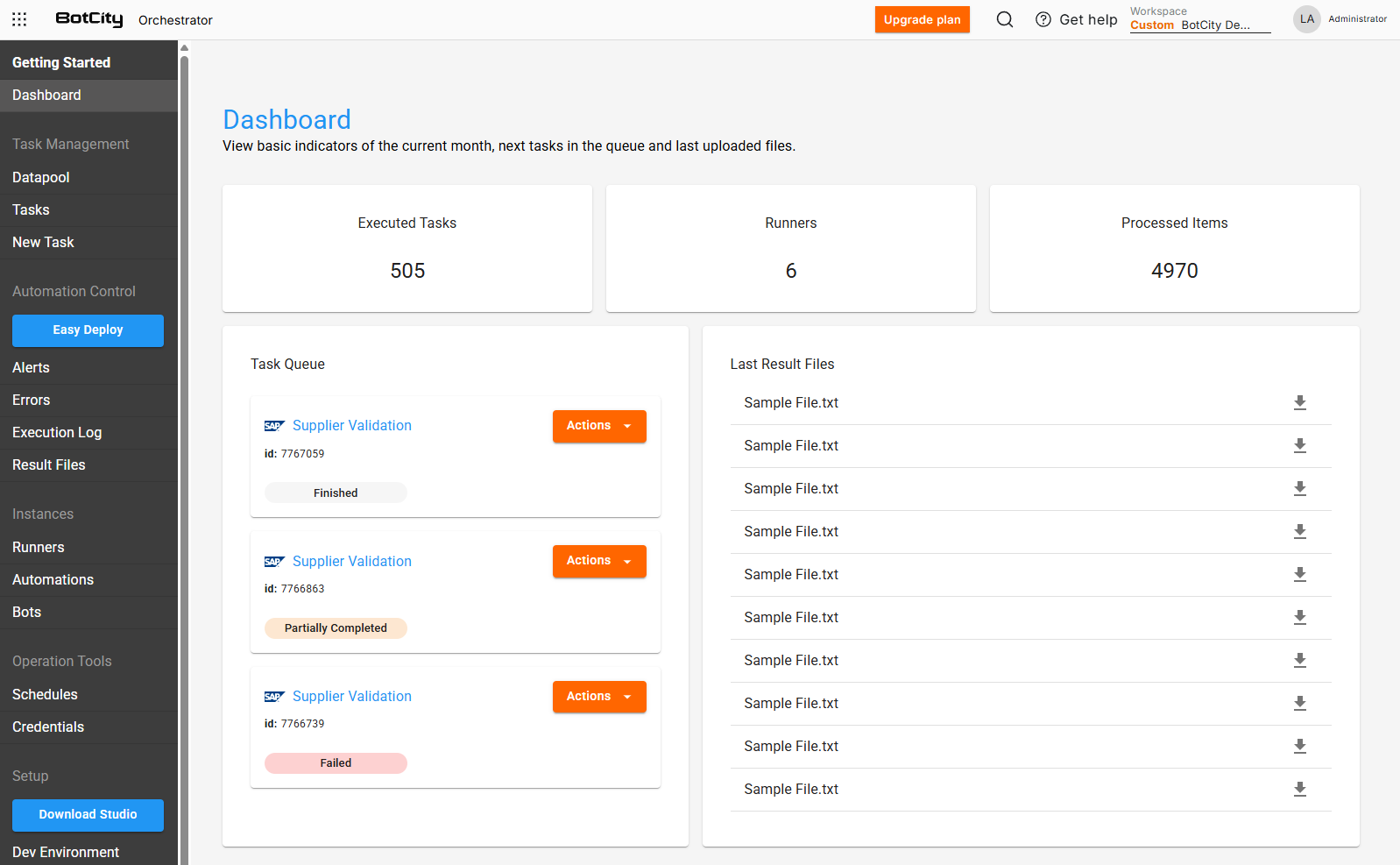Image resolution: width=1400 pixels, height=865 pixels.
Task: Open New Task in sidebar
Action: pyautogui.click(x=88, y=242)
